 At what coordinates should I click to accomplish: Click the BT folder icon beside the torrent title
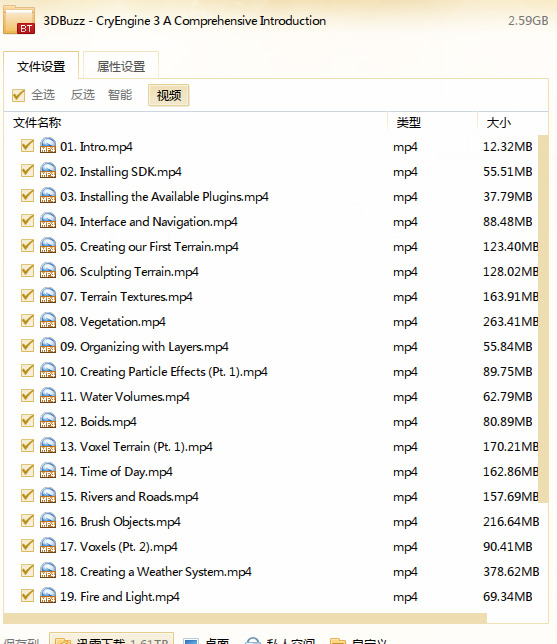(19, 20)
